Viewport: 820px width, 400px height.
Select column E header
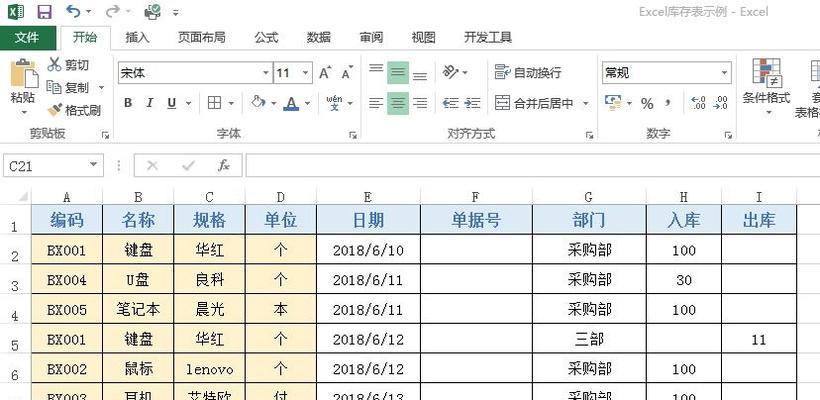click(368, 197)
